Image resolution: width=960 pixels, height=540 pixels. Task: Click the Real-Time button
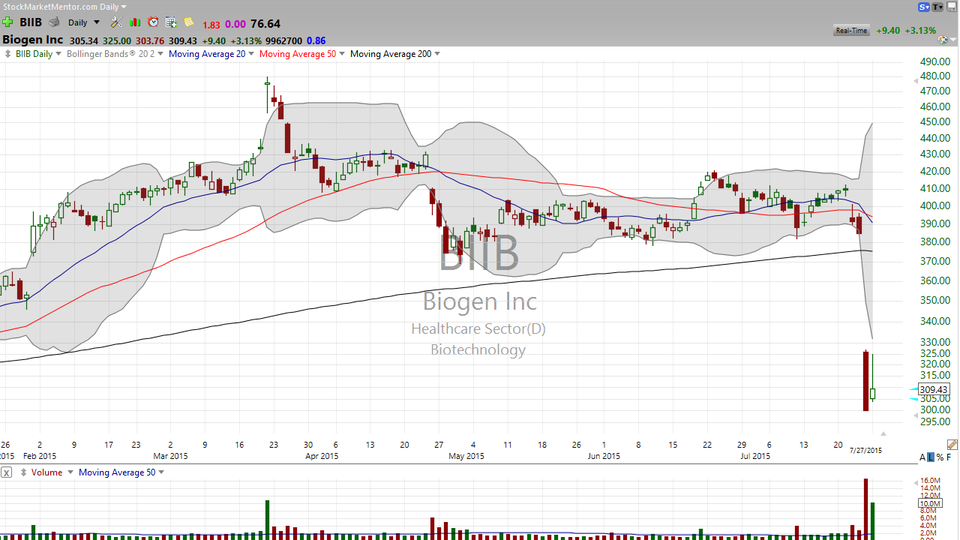click(852, 31)
